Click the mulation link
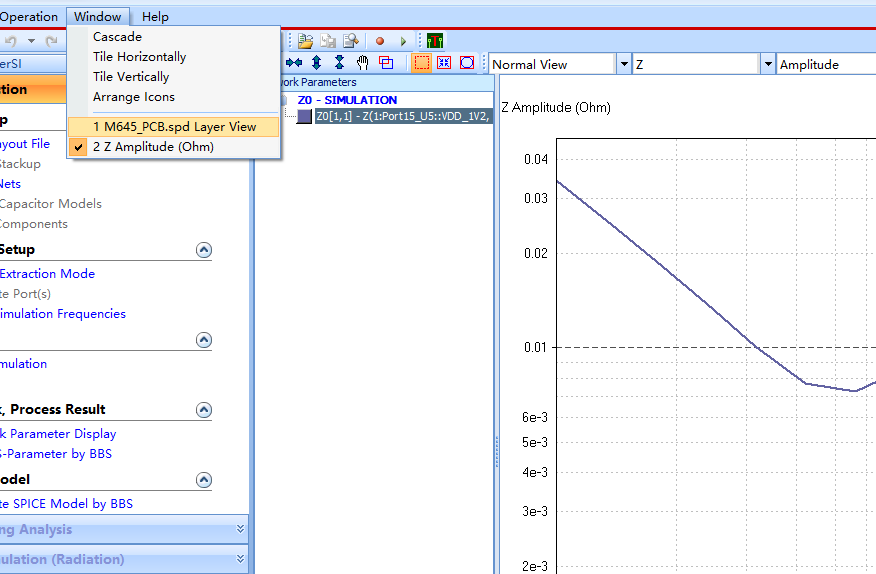Viewport: 876px width, 574px height. coord(23,364)
